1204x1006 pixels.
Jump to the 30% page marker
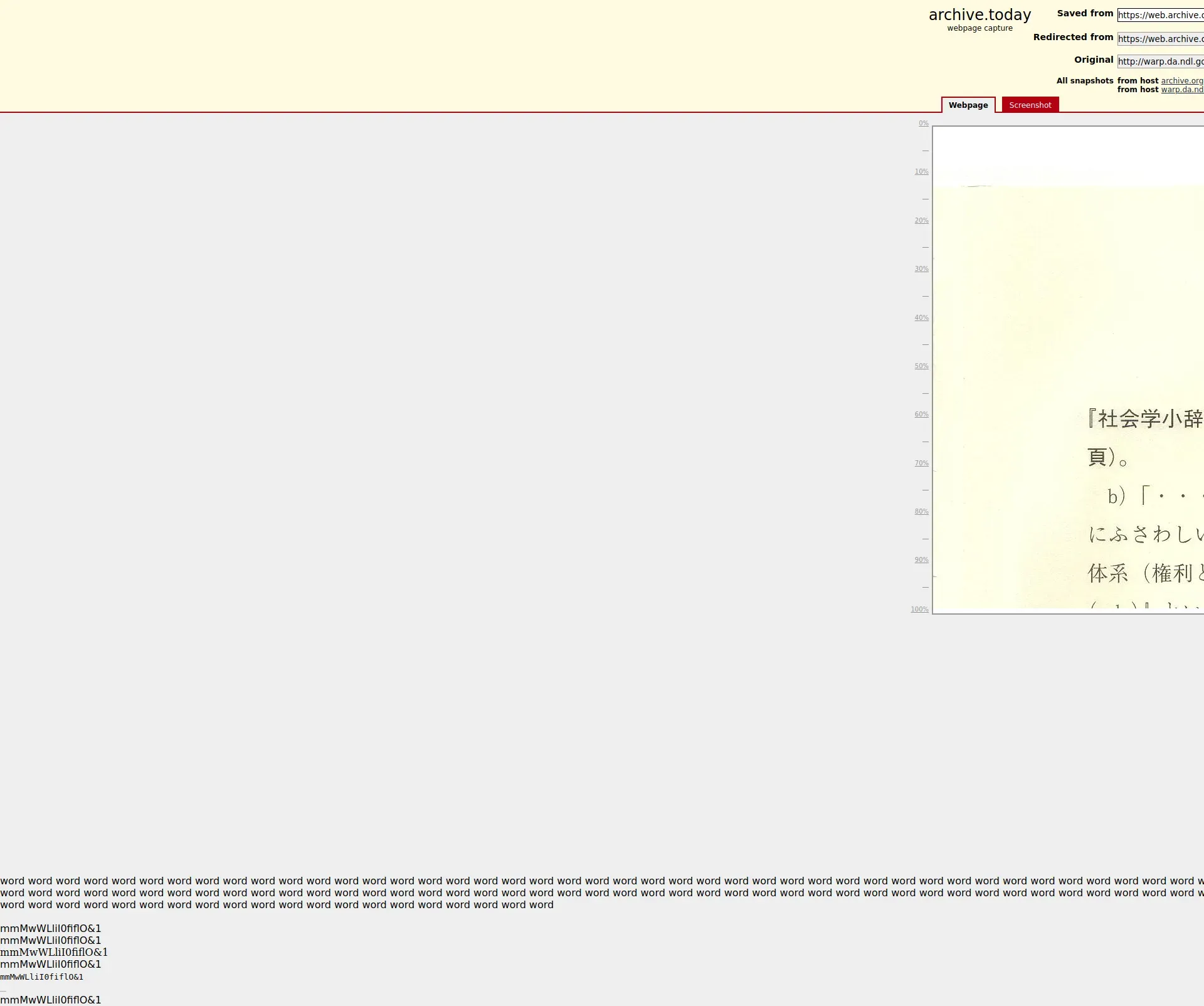(x=921, y=269)
